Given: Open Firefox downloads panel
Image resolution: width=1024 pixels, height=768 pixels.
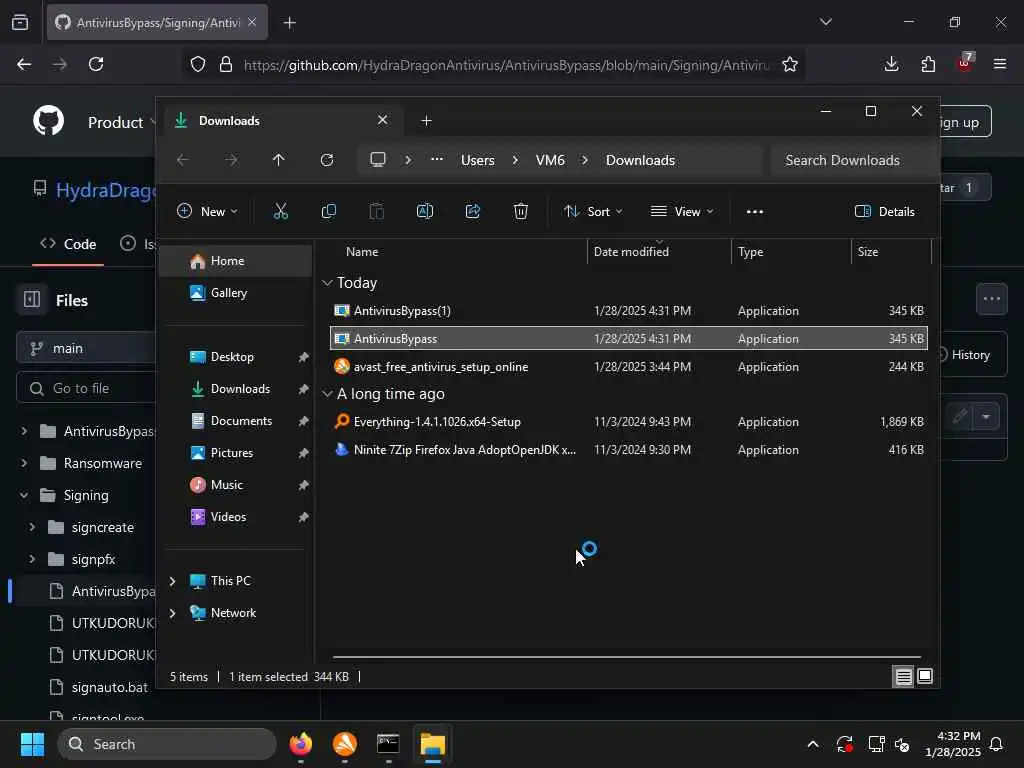Looking at the screenshot, I should pos(891,64).
